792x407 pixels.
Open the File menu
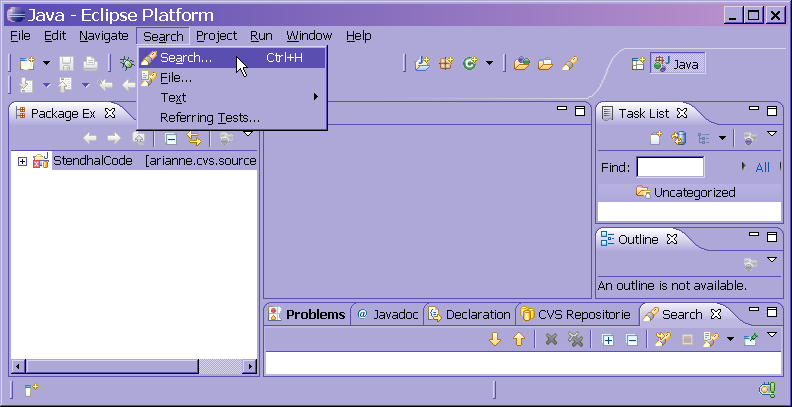point(20,36)
